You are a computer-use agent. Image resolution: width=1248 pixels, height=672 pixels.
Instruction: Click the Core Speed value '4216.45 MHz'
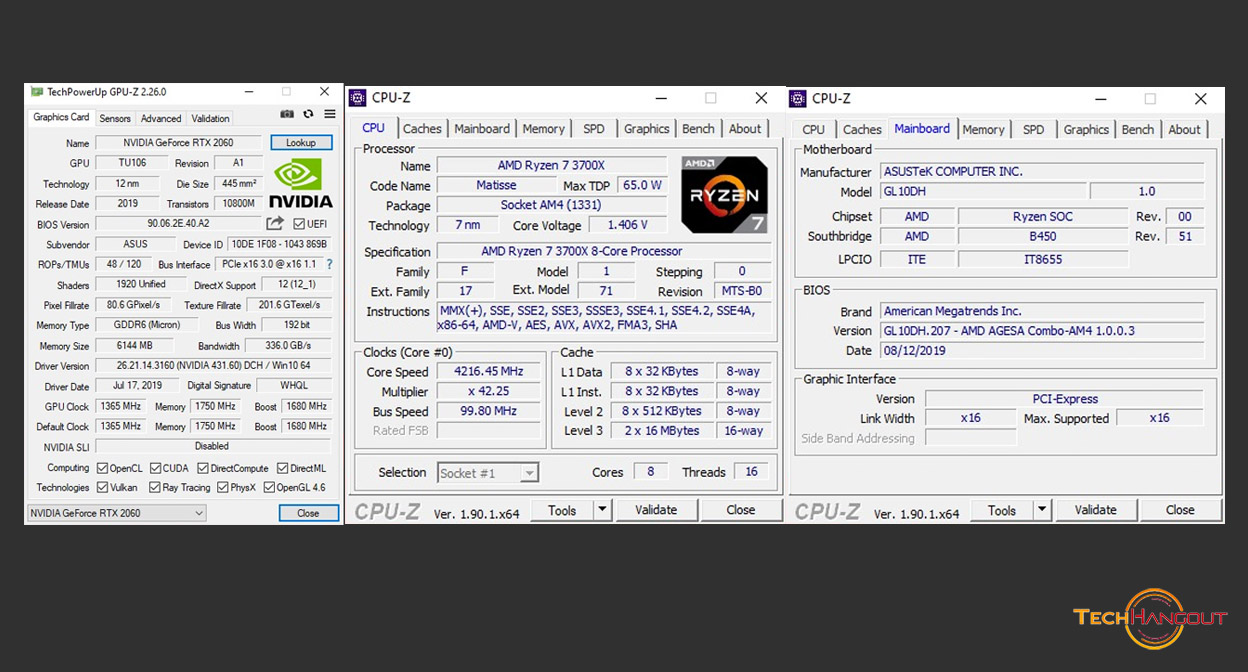[489, 371]
